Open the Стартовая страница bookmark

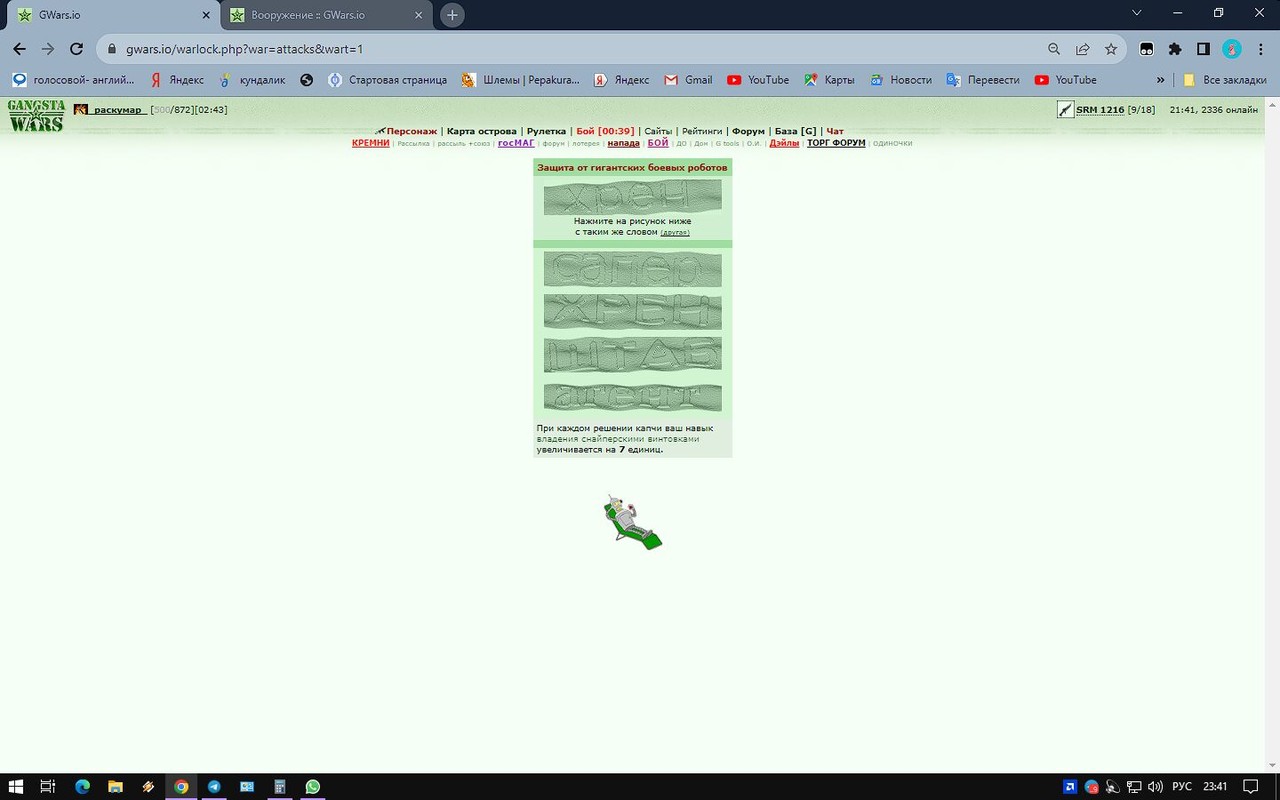pyautogui.click(x=387, y=80)
